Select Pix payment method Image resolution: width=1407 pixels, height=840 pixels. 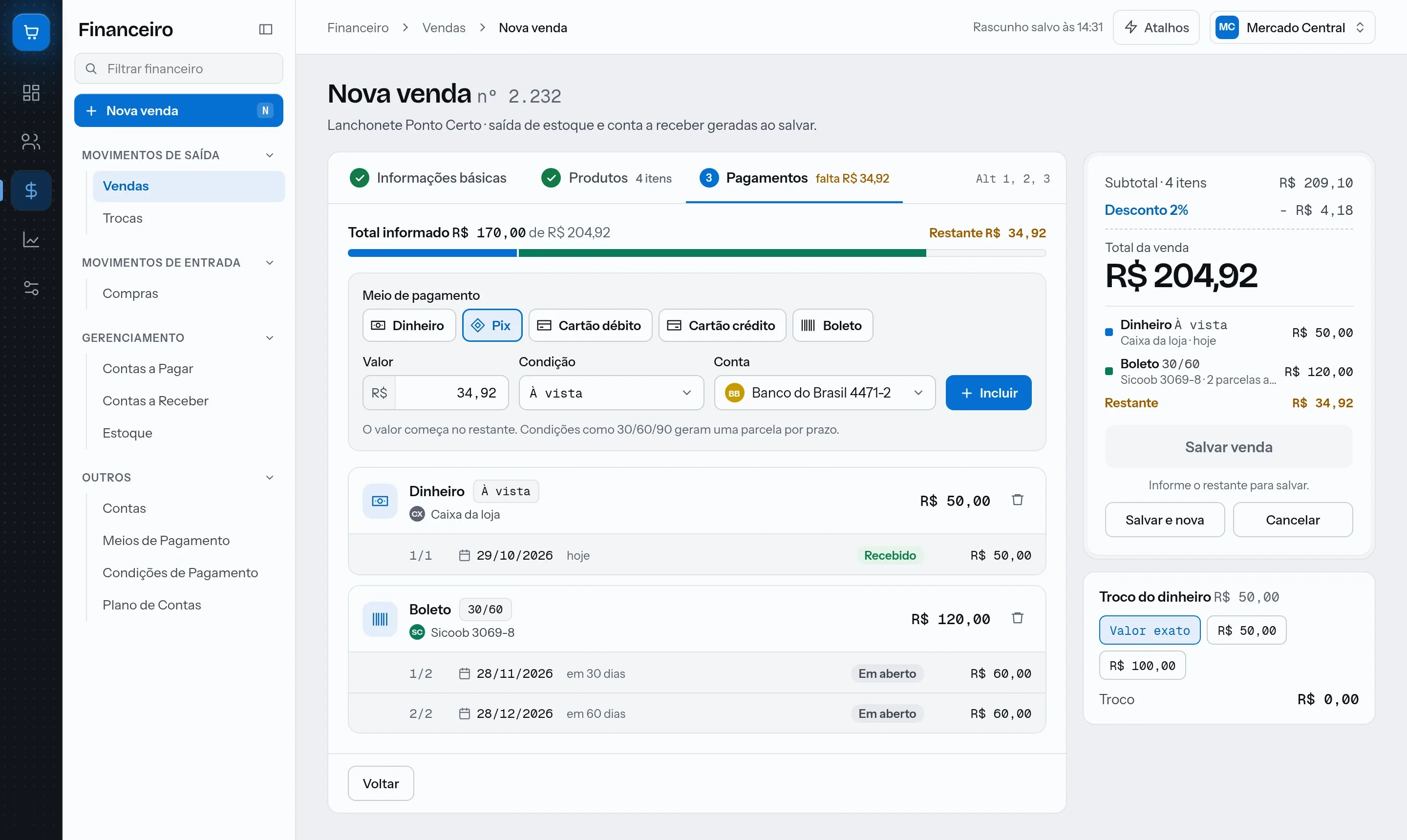(492, 325)
